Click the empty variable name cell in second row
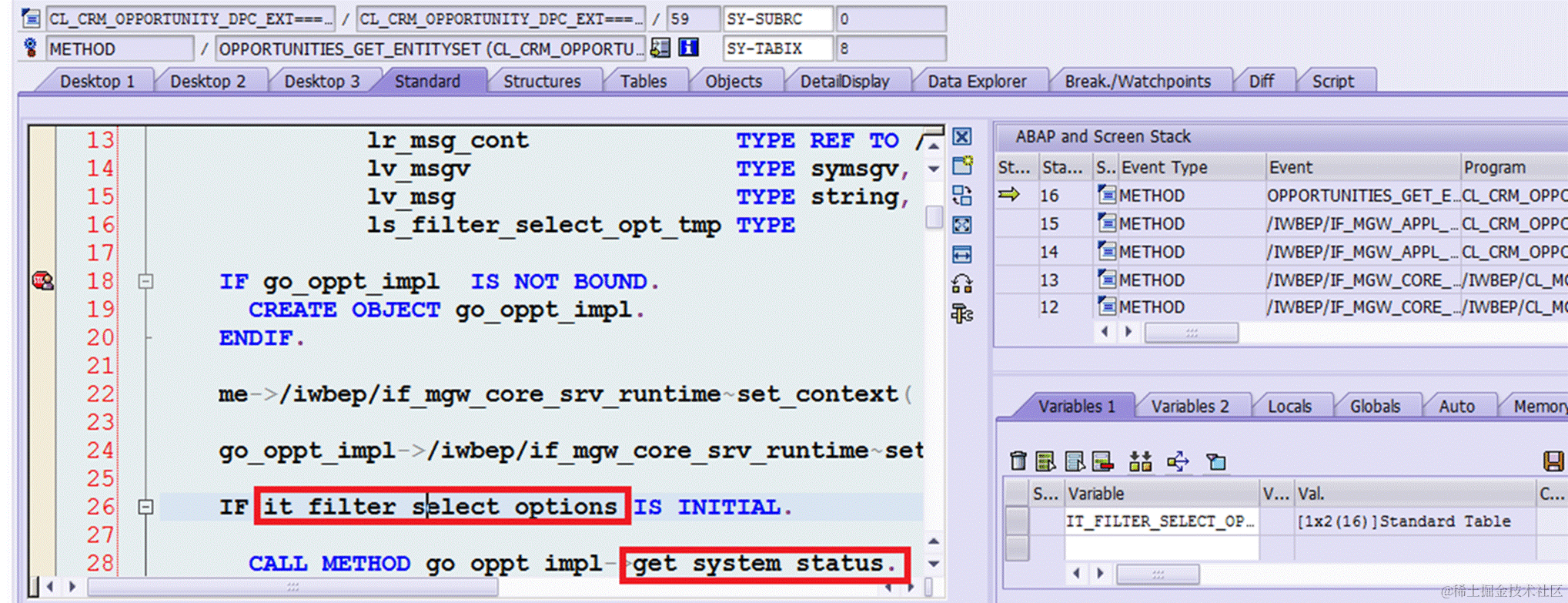The height and width of the screenshot is (603, 1568). (x=1162, y=548)
